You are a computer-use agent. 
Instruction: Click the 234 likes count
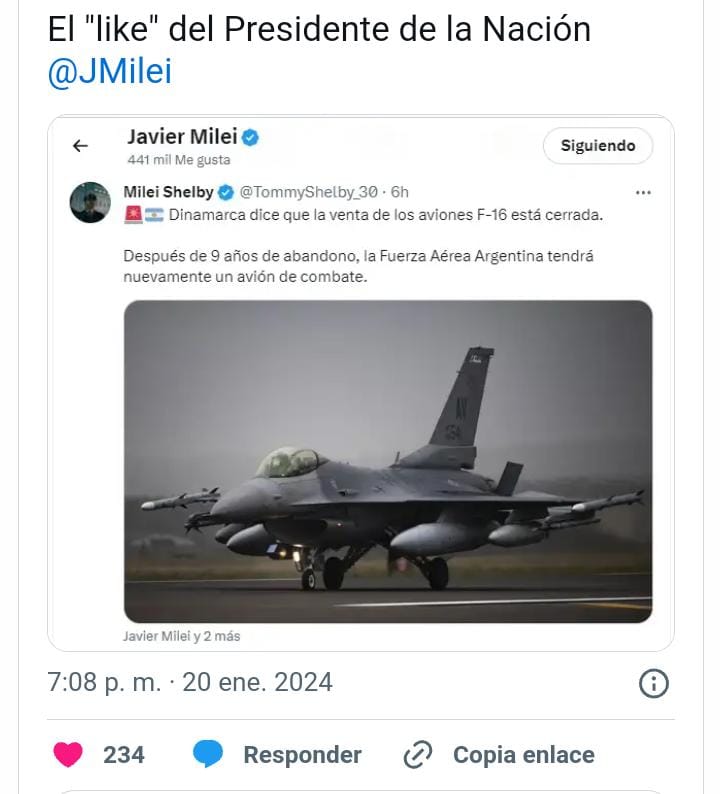tap(124, 754)
